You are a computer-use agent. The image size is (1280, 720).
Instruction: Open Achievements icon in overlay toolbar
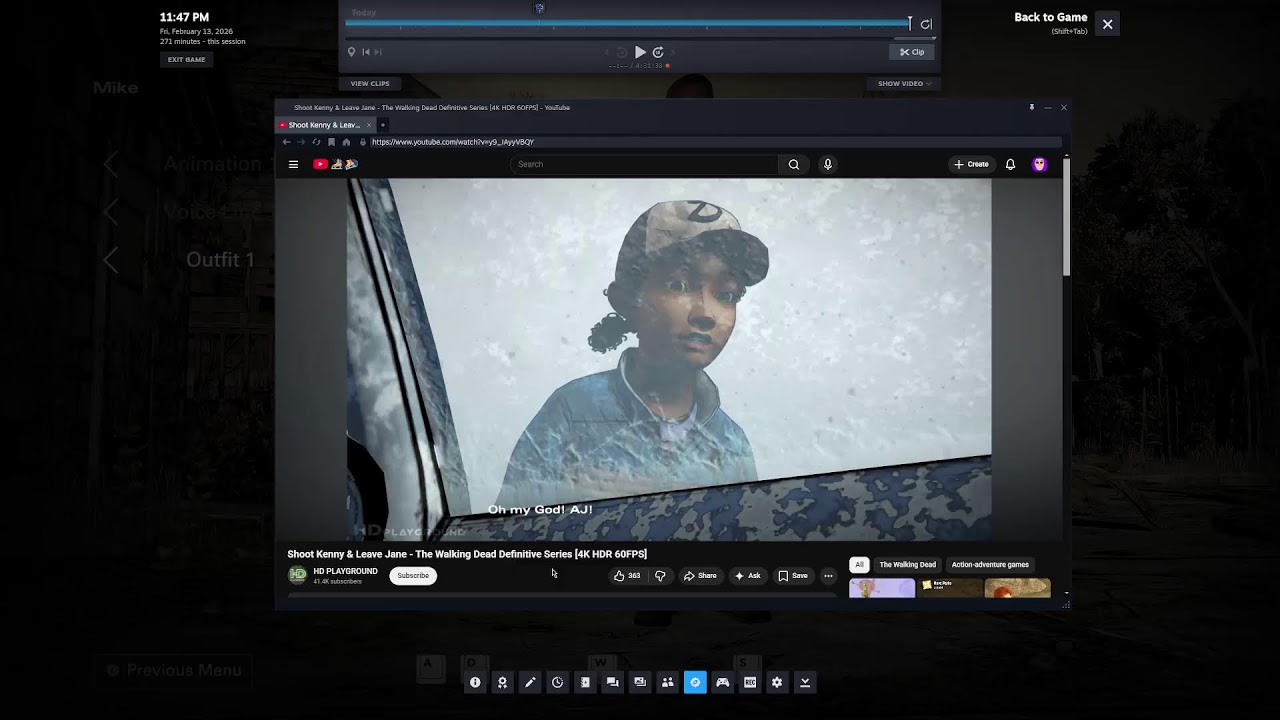[x=502, y=682]
